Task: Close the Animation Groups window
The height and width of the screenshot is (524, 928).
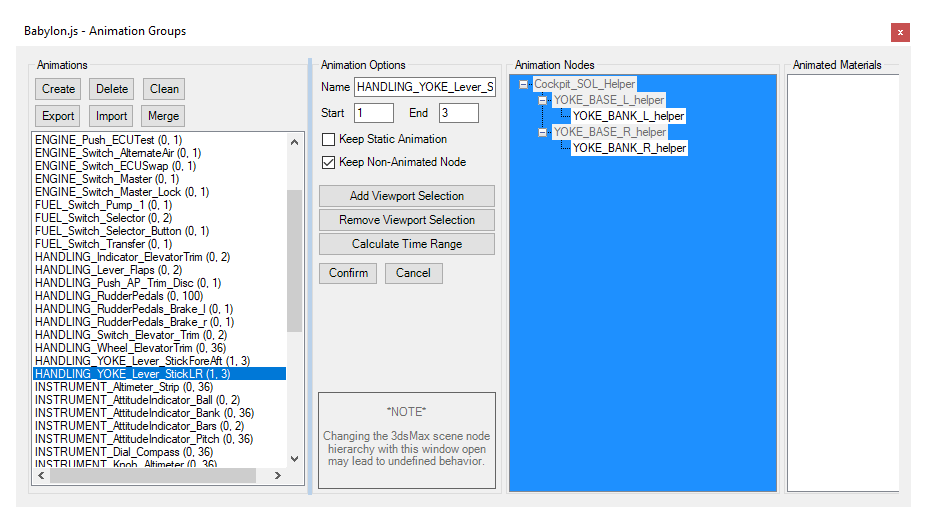Action: point(900,33)
